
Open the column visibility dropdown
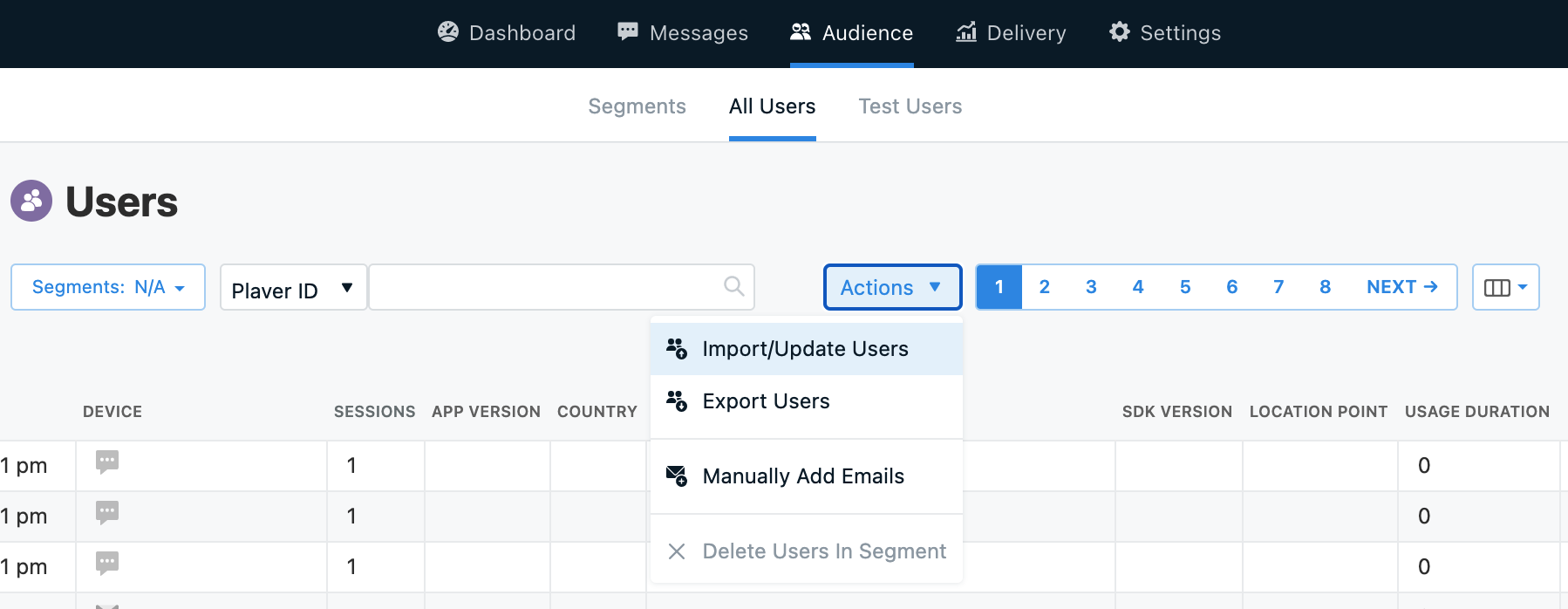click(1506, 287)
